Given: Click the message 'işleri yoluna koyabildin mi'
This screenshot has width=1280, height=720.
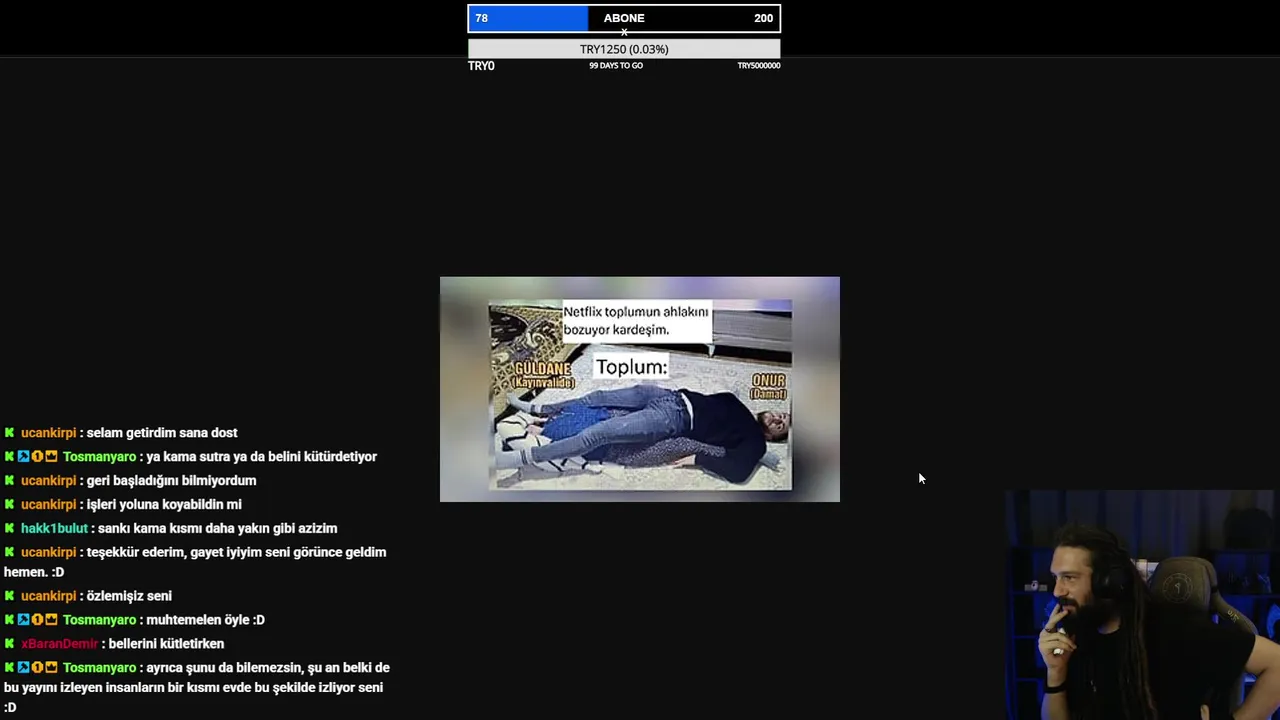Looking at the screenshot, I should [164, 505].
